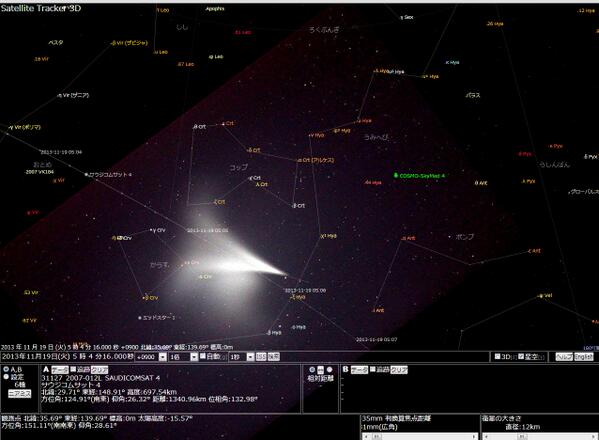Click the SAUDICOMSAT 4 info line
The width and height of the screenshot is (599, 440).
pos(101,378)
